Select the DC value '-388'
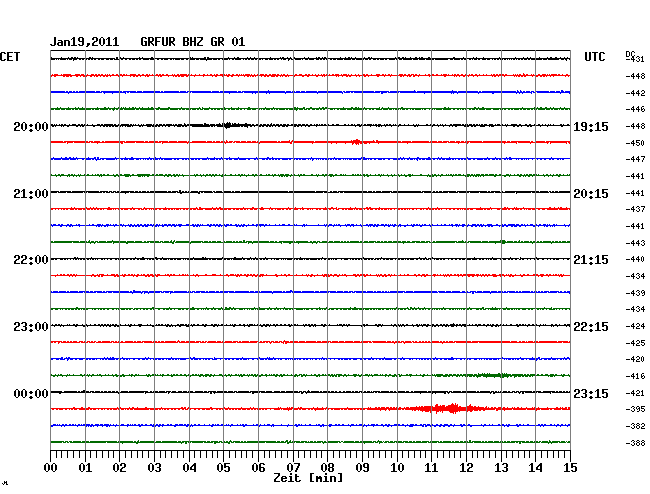 (635, 443)
